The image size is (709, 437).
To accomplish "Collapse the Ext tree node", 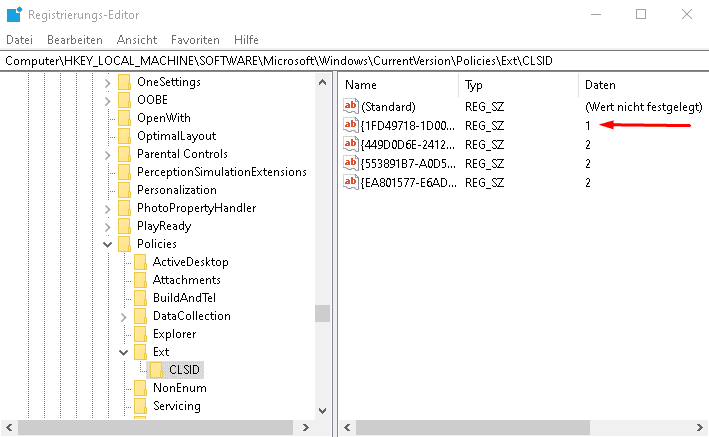I will [123, 352].
